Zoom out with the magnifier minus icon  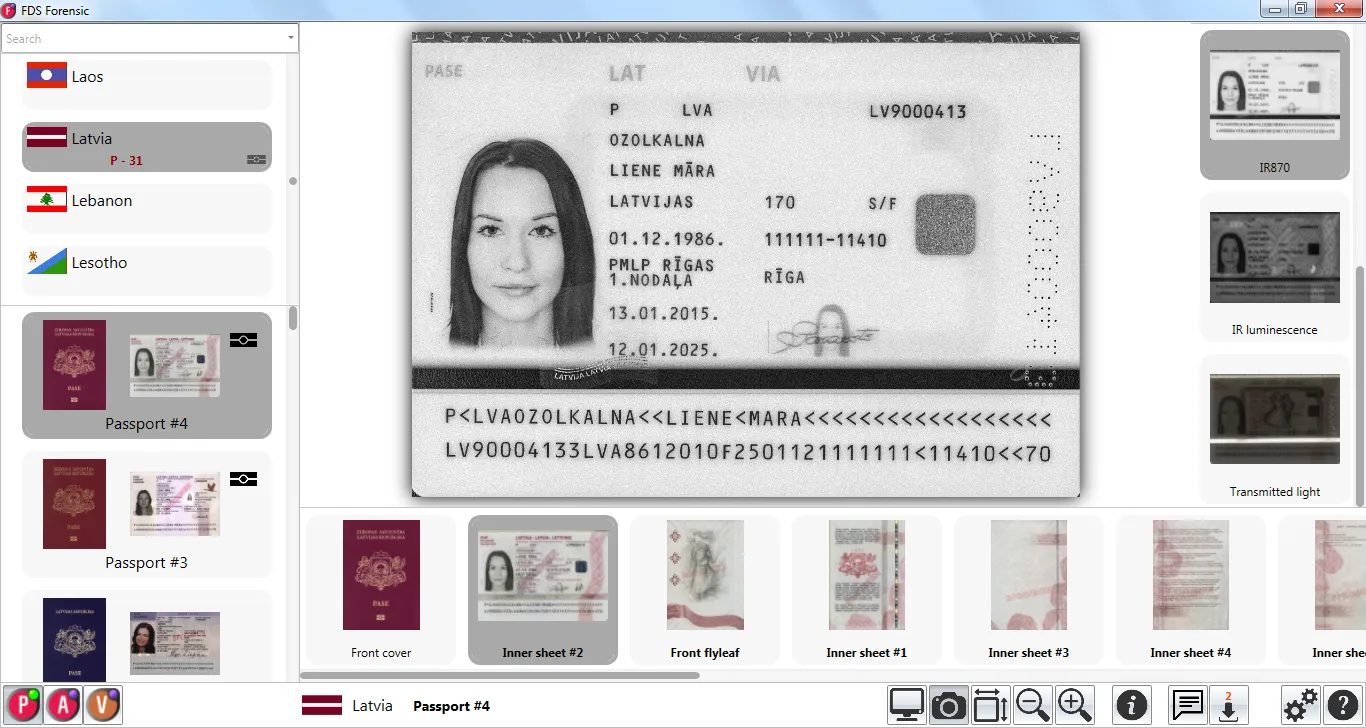[x=1032, y=705]
